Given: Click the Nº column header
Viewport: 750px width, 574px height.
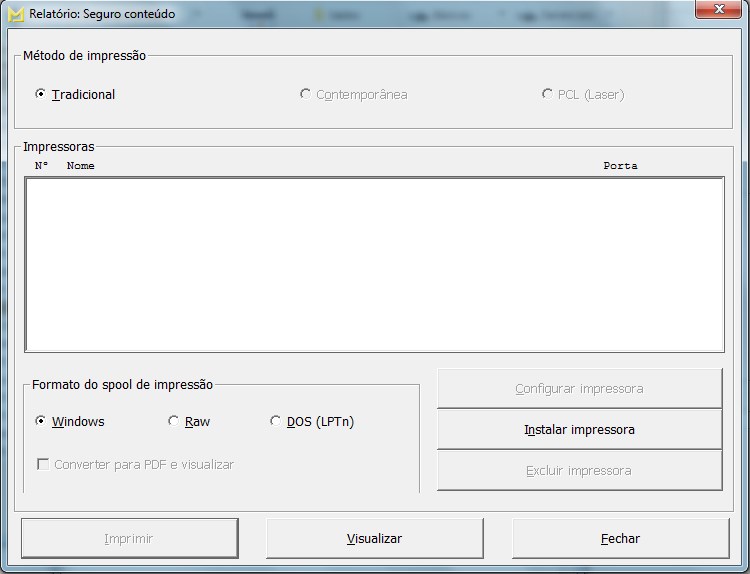Looking at the screenshot, I should [x=41, y=166].
